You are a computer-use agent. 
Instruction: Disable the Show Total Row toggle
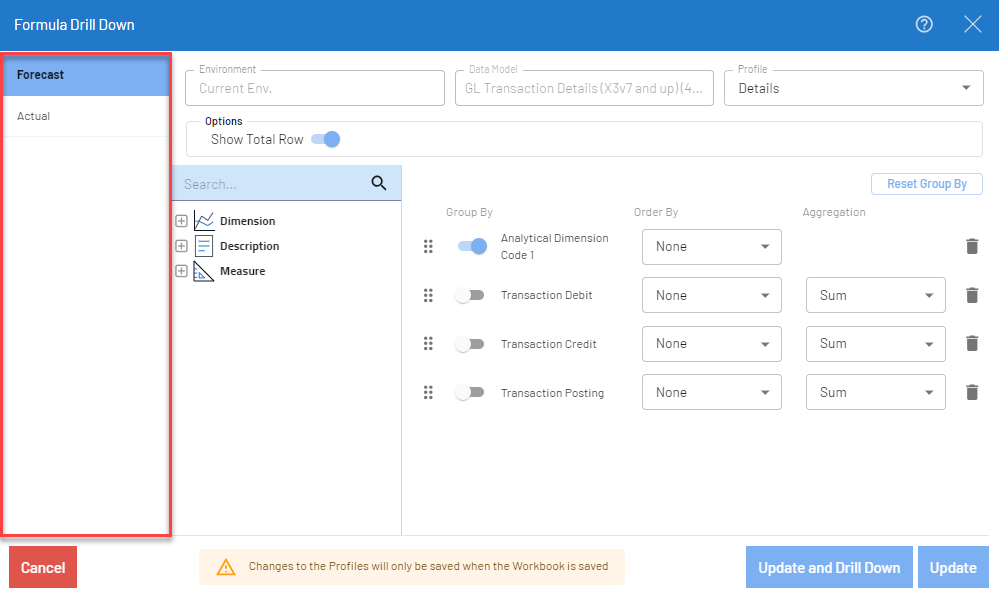pyautogui.click(x=326, y=139)
